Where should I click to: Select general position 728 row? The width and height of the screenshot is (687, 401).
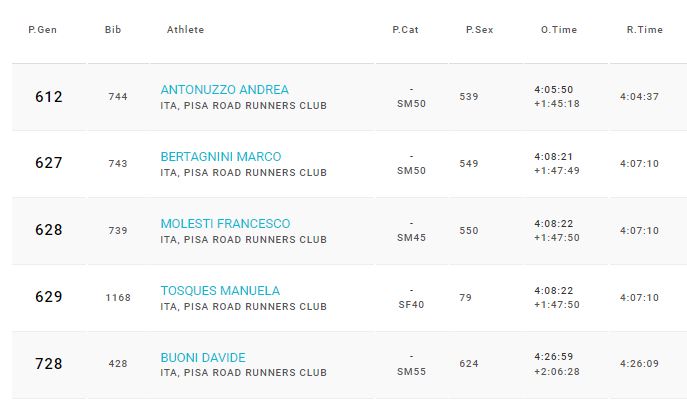(350, 364)
